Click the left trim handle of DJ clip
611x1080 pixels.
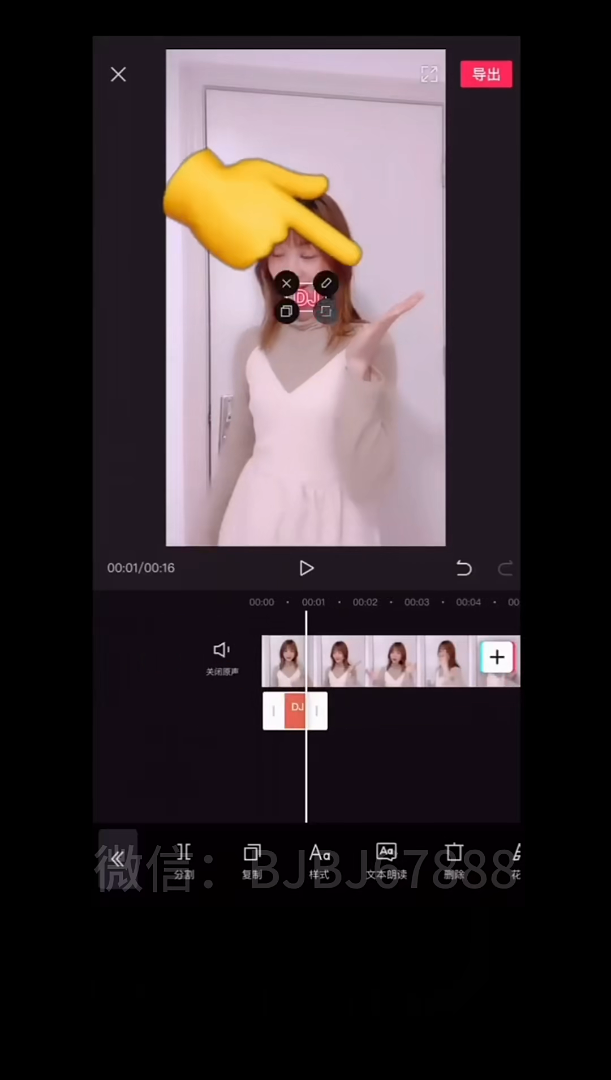(x=273, y=711)
